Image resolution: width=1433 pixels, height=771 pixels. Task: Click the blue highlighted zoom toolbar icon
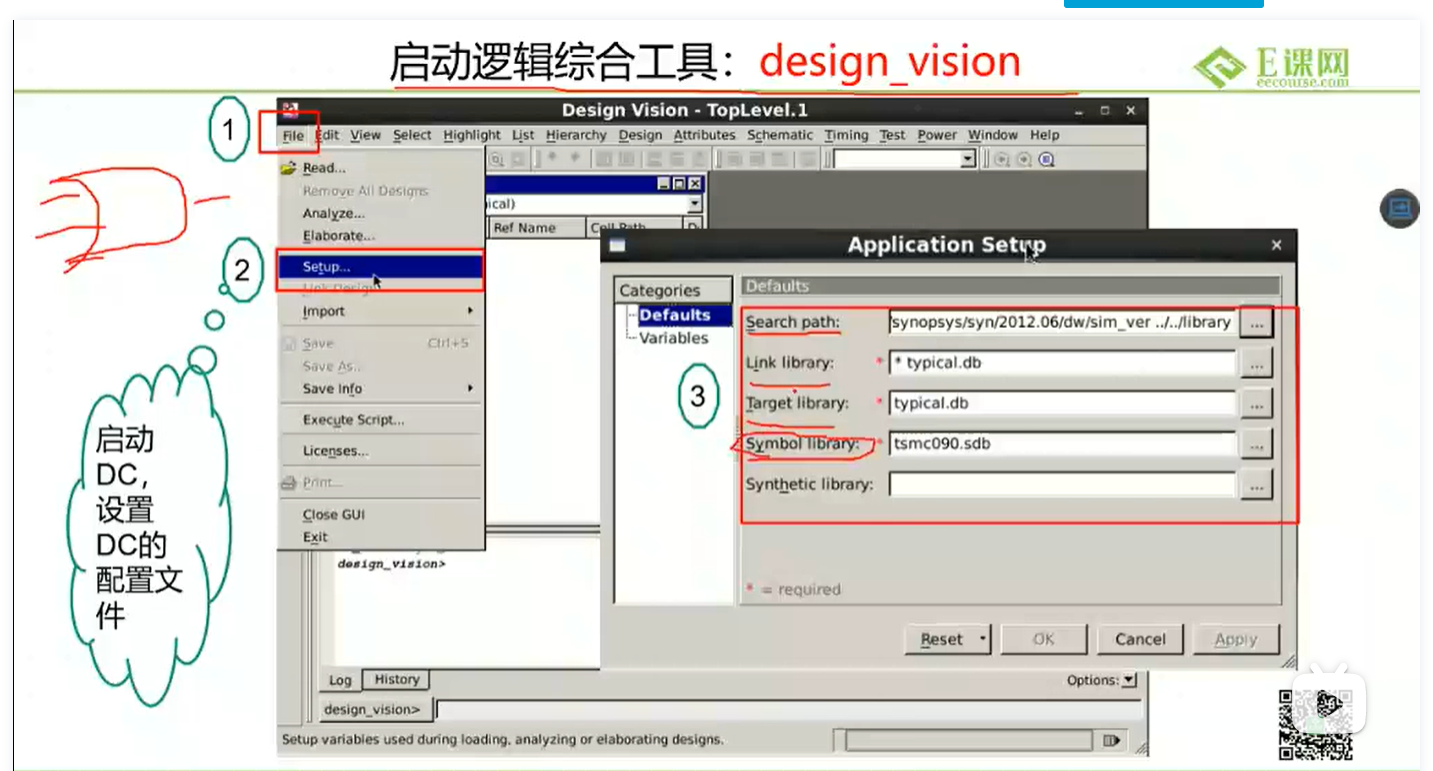coord(1046,160)
